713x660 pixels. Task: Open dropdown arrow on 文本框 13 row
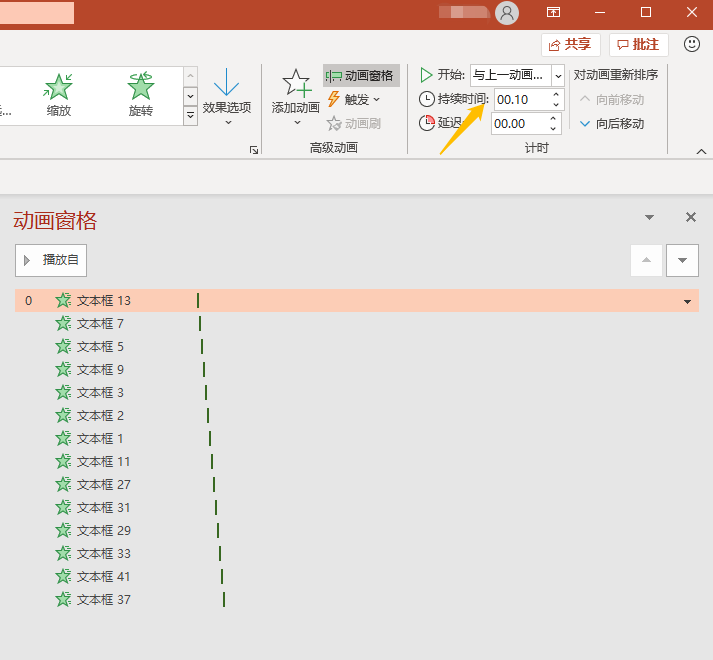(688, 302)
